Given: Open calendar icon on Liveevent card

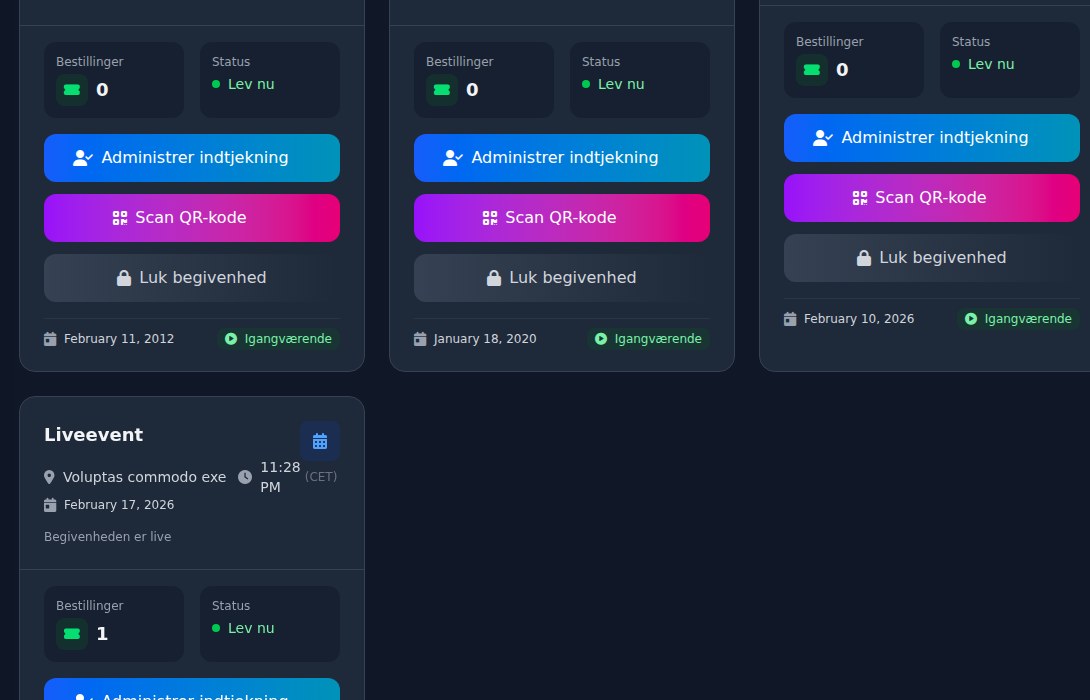Looking at the screenshot, I should point(320,441).
